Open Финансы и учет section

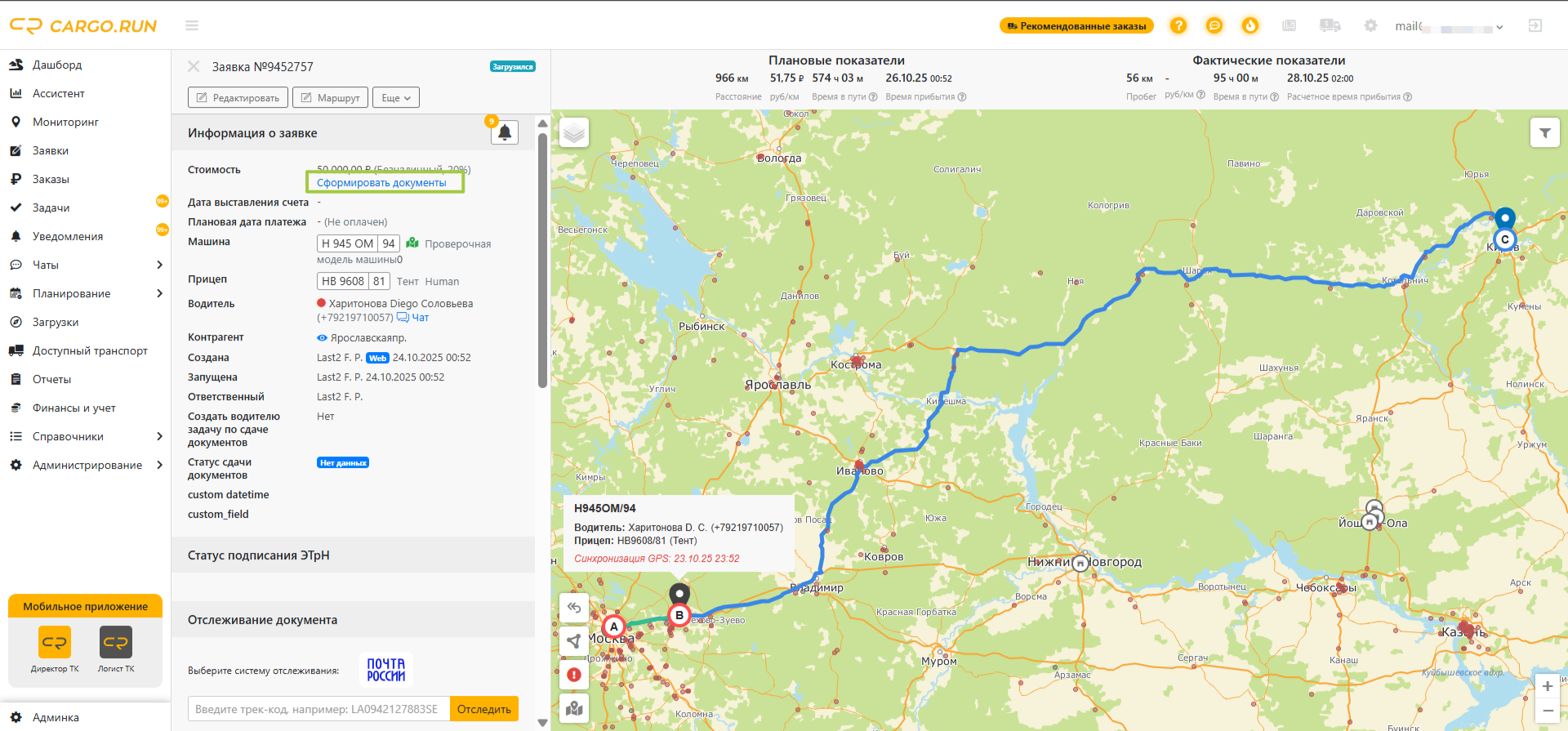coord(73,408)
